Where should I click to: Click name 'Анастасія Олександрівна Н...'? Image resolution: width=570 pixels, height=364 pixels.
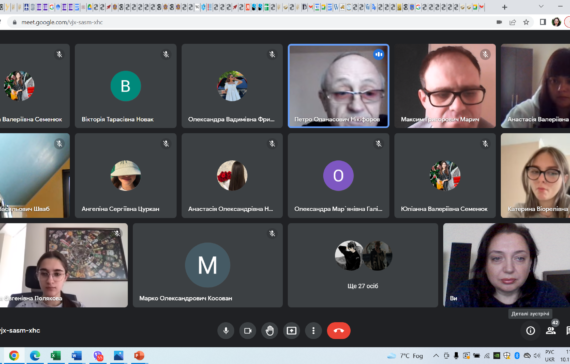tap(230, 209)
